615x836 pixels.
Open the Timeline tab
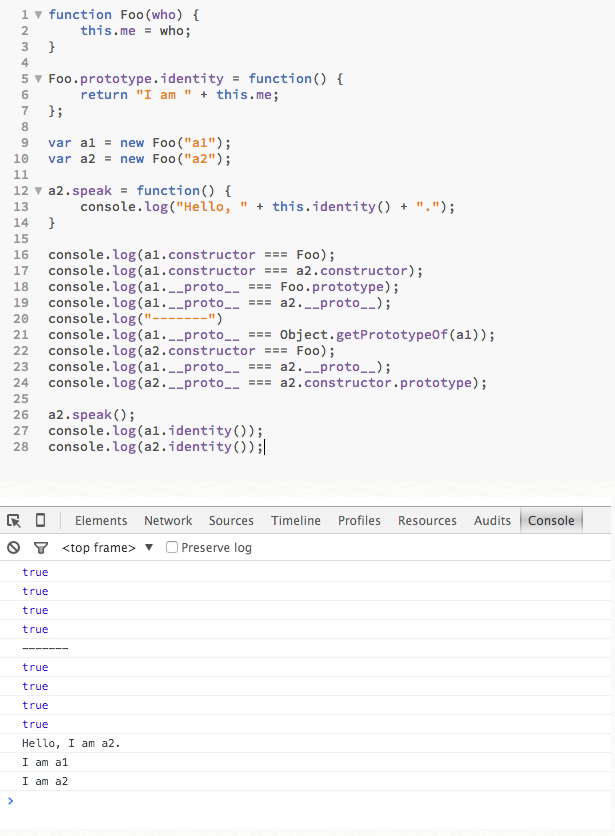click(x=295, y=520)
